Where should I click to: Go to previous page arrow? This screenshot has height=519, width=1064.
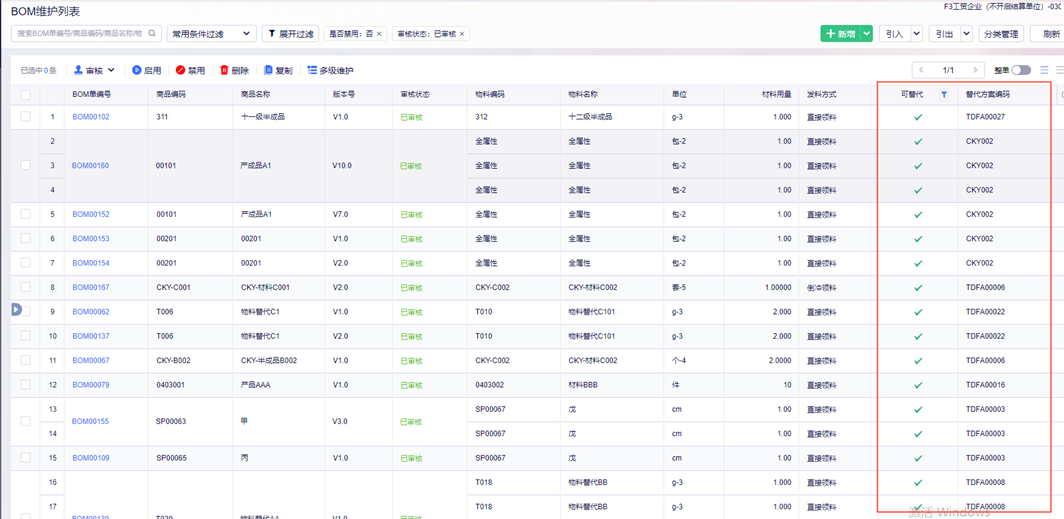921,70
